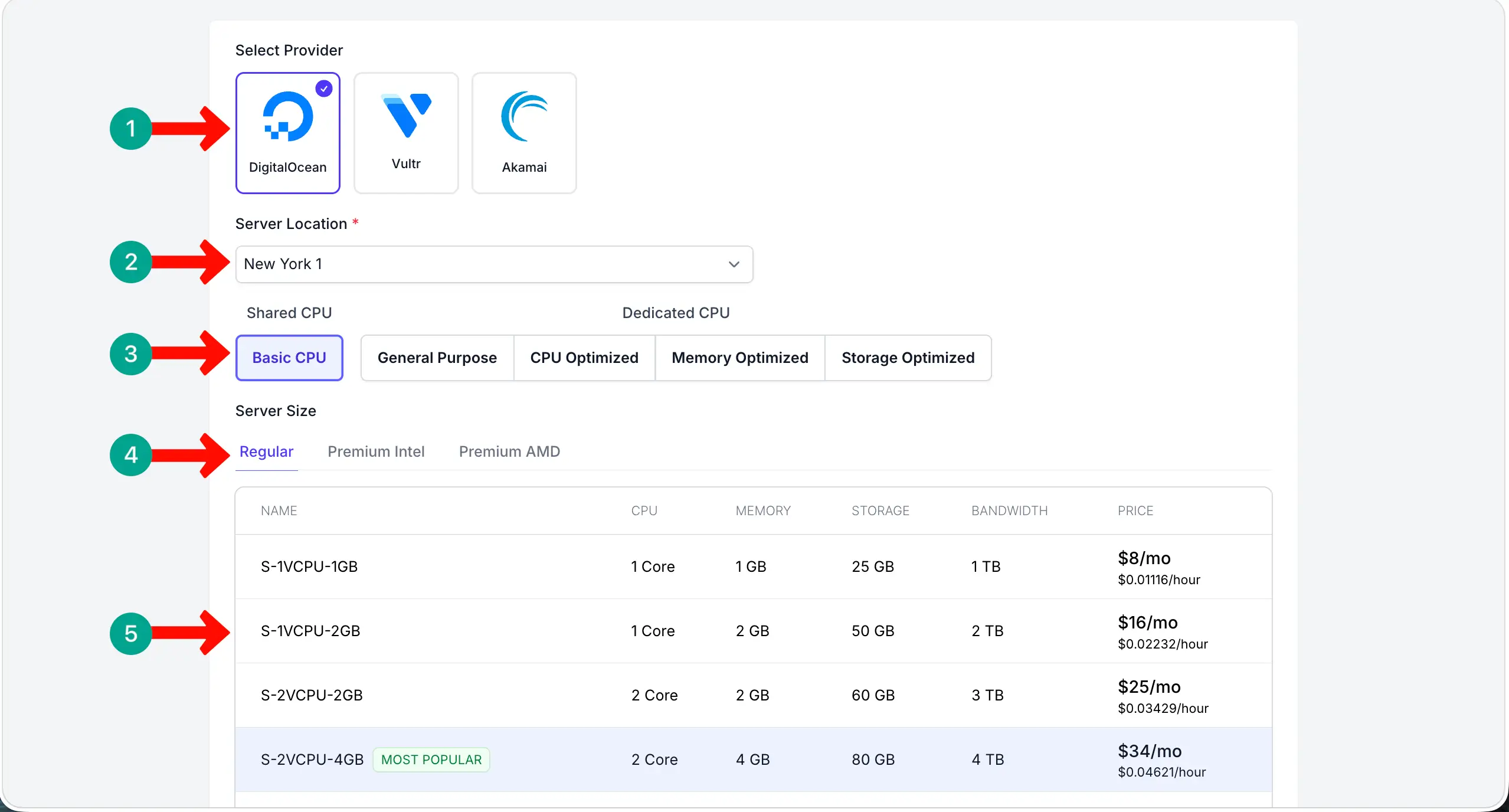1509x812 pixels.
Task: Click the PRICE column header
Action: 1135,510
